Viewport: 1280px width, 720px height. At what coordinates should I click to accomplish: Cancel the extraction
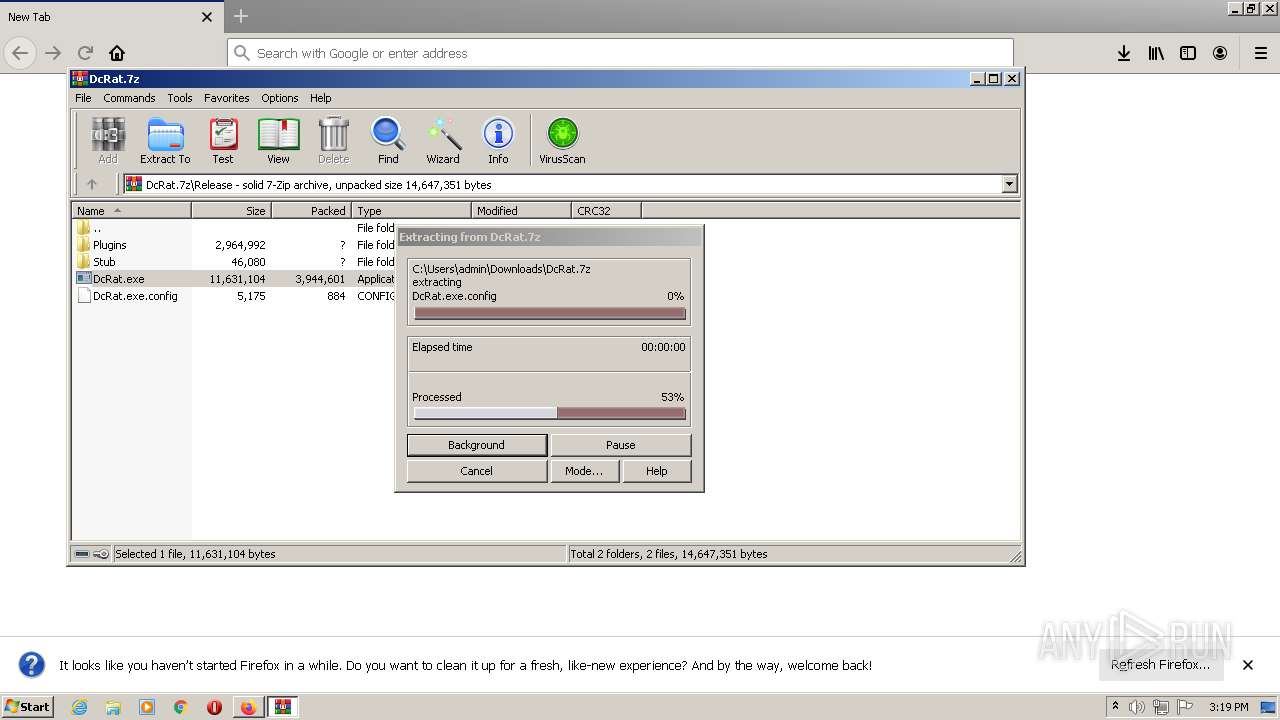pyautogui.click(x=476, y=471)
